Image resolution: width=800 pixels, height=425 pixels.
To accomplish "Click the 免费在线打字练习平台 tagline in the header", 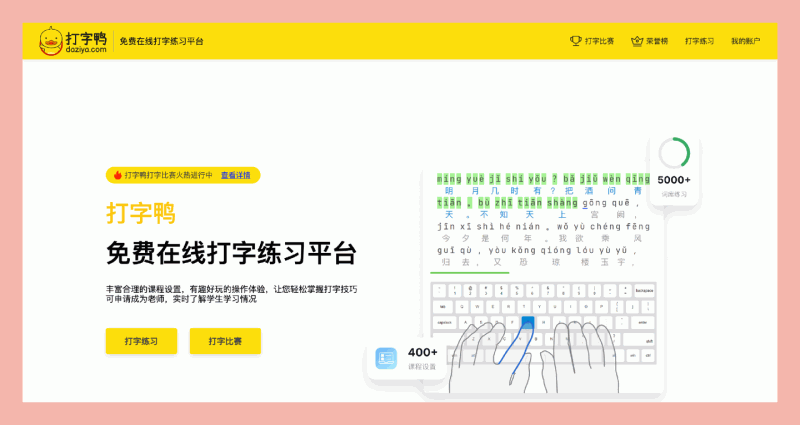I will pyautogui.click(x=161, y=41).
